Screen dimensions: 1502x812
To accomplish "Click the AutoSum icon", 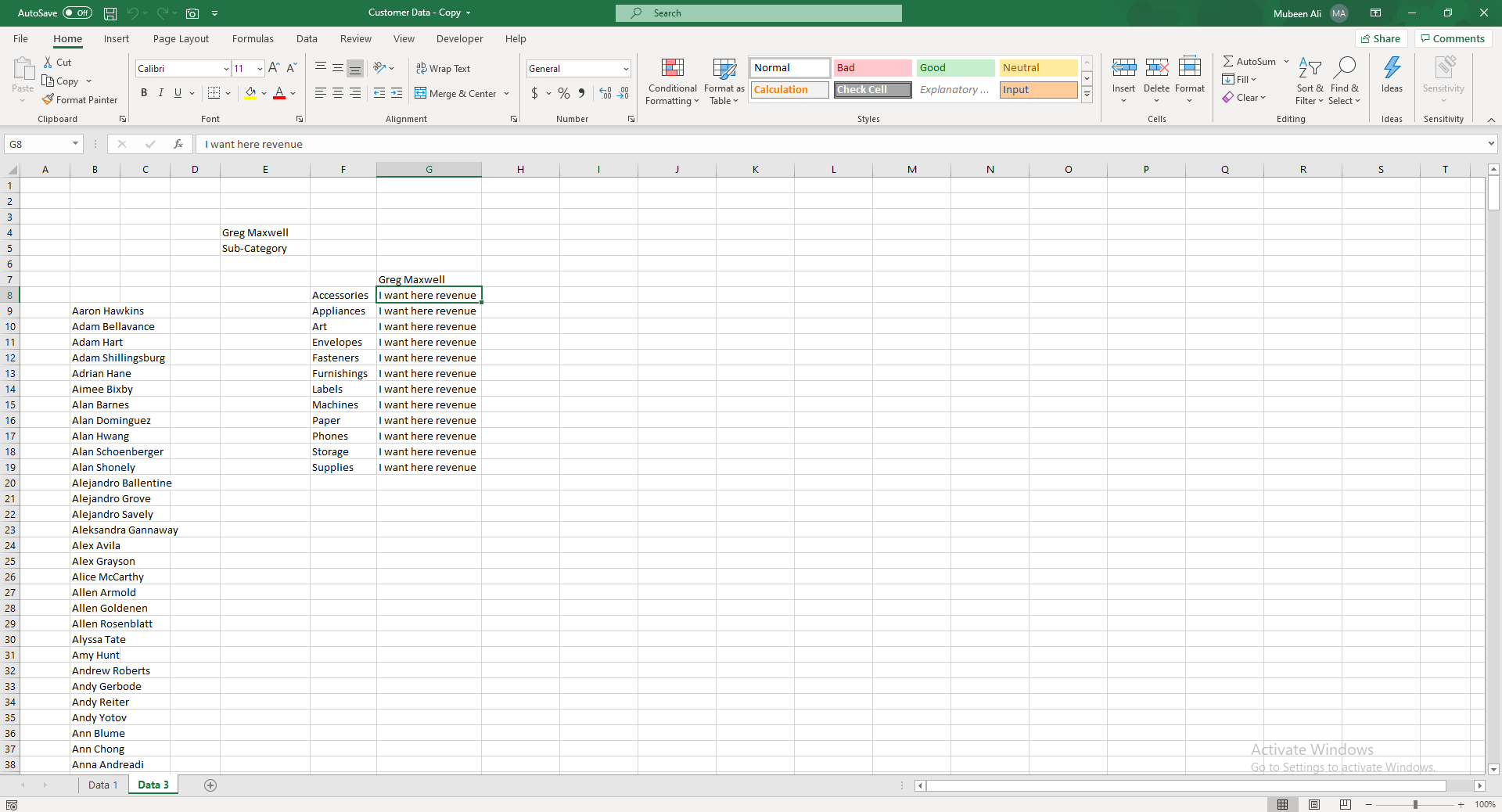I will click(1229, 61).
